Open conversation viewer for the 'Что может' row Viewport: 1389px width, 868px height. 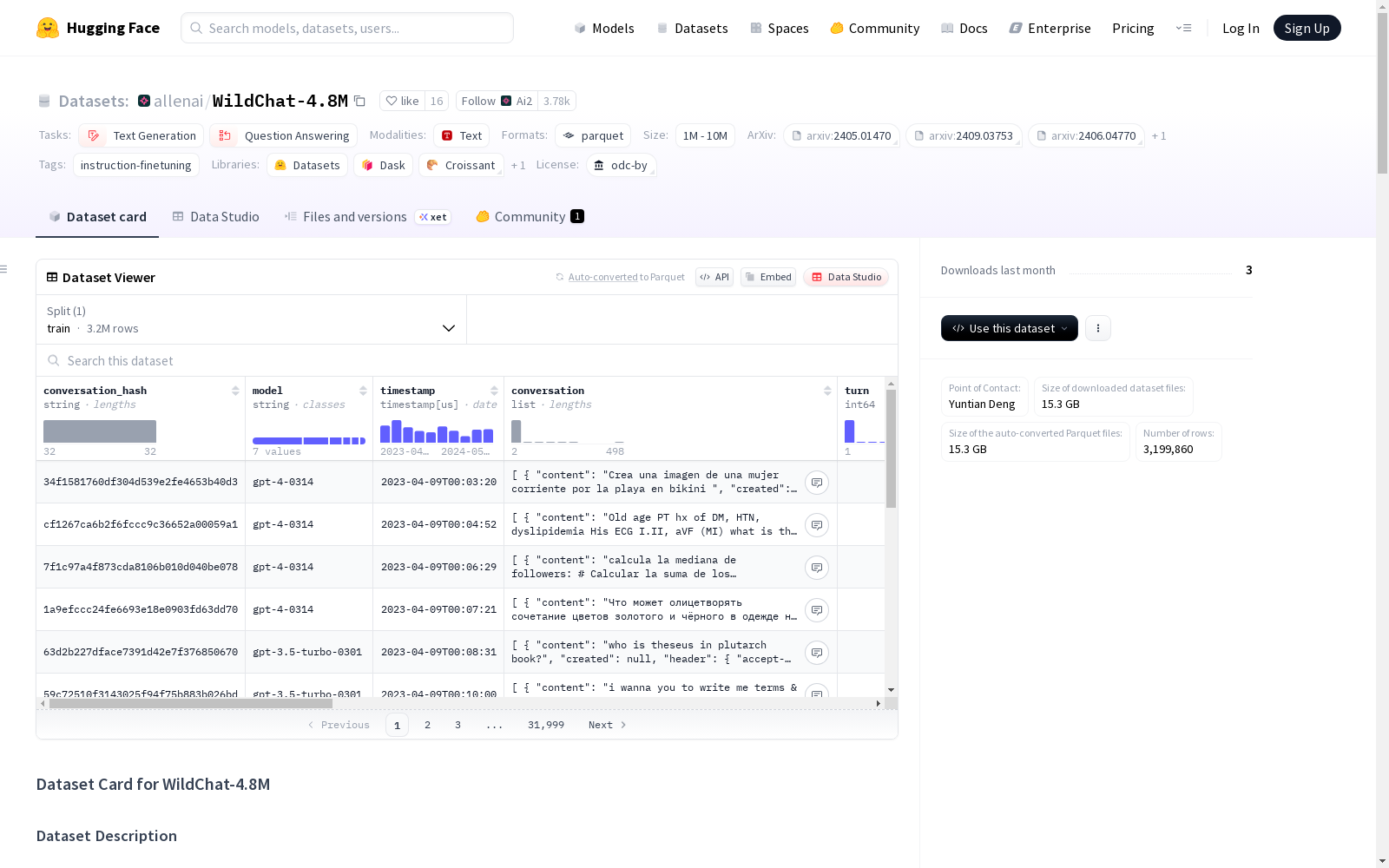817,610
